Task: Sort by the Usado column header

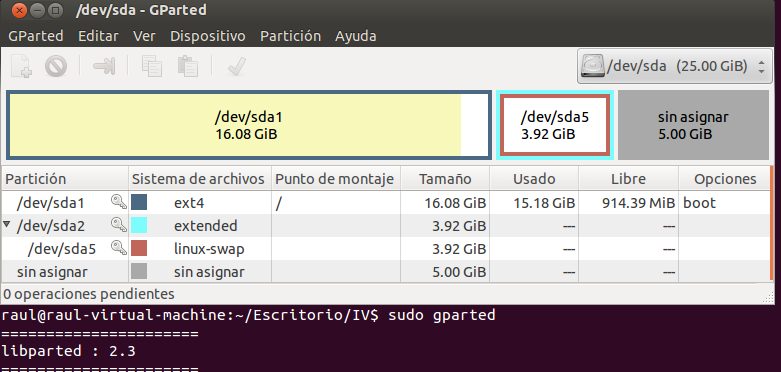Action: [534, 179]
